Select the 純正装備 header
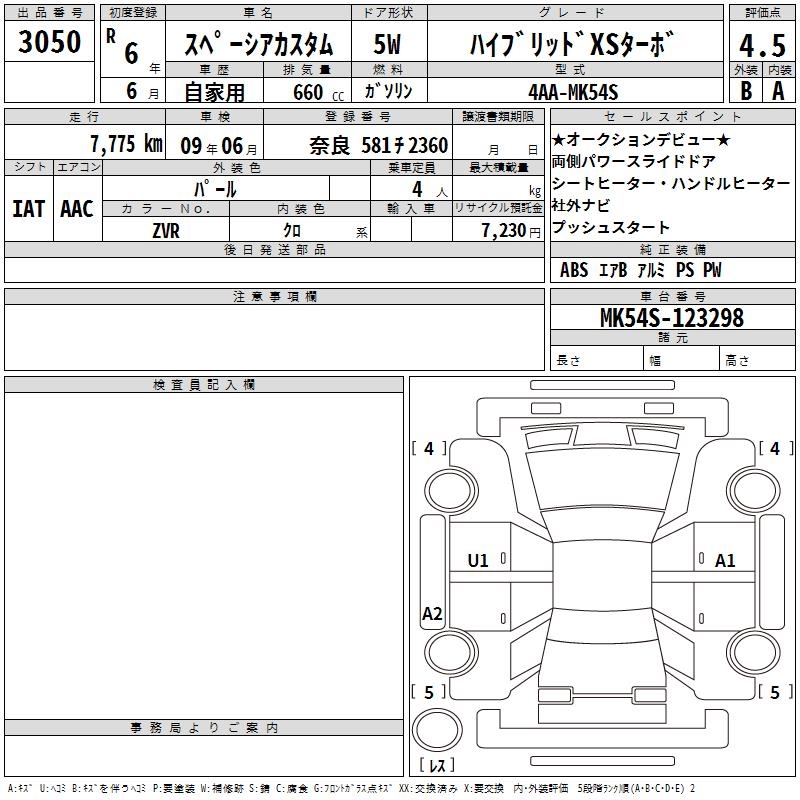The height and width of the screenshot is (800, 800). pyautogui.click(x=672, y=249)
